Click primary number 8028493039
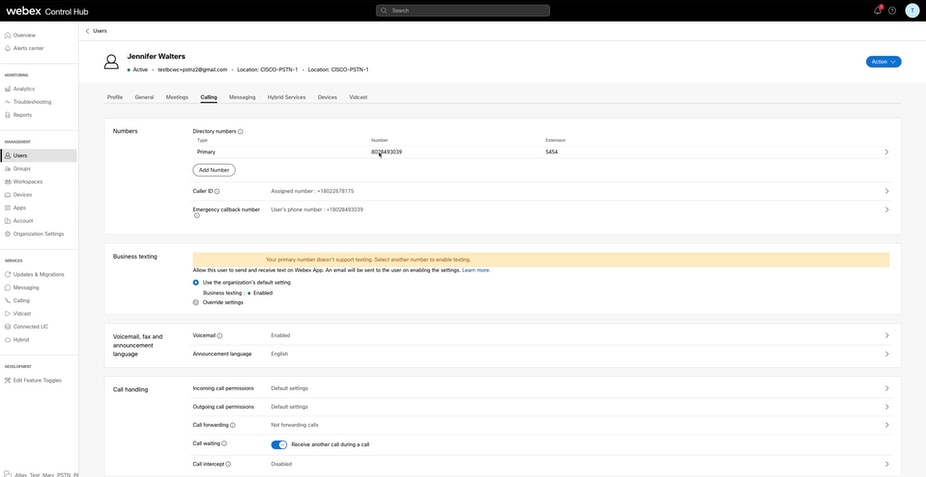The width and height of the screenshot is (926, 477). coord(386,152)
